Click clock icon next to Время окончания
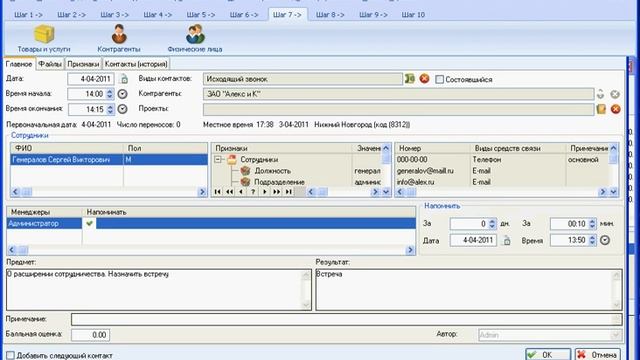Image resolution: width=640 pixels, height=360 pixels. 122,109
